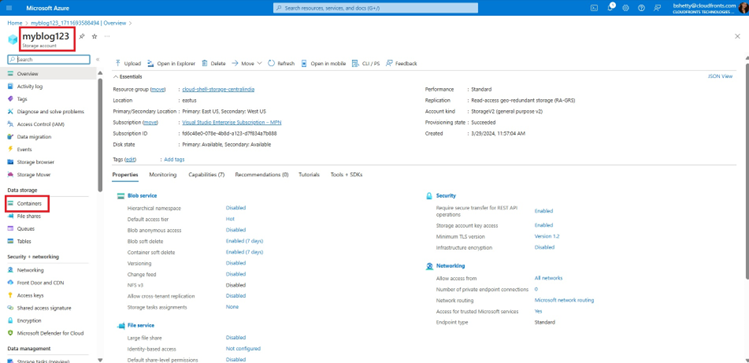Open cloud-shell-storage-centralindia resource group link
The image size is (749, 363).
(218, 89)
